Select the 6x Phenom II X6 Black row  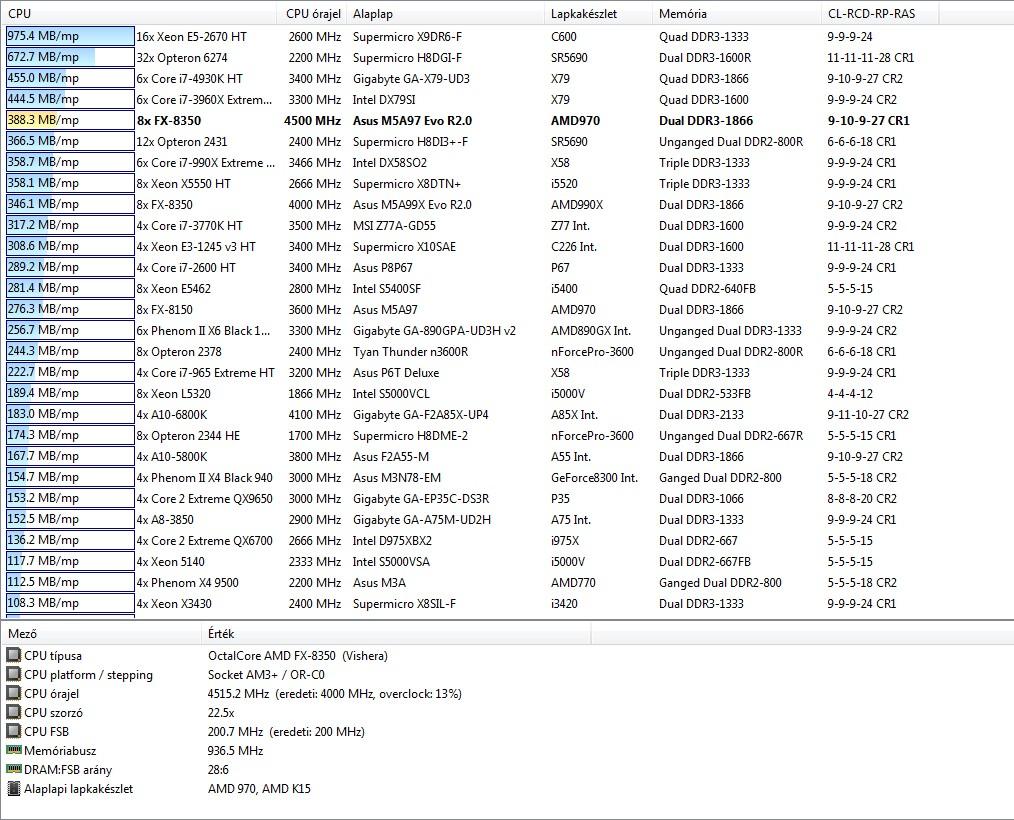[x=507, y=331]
